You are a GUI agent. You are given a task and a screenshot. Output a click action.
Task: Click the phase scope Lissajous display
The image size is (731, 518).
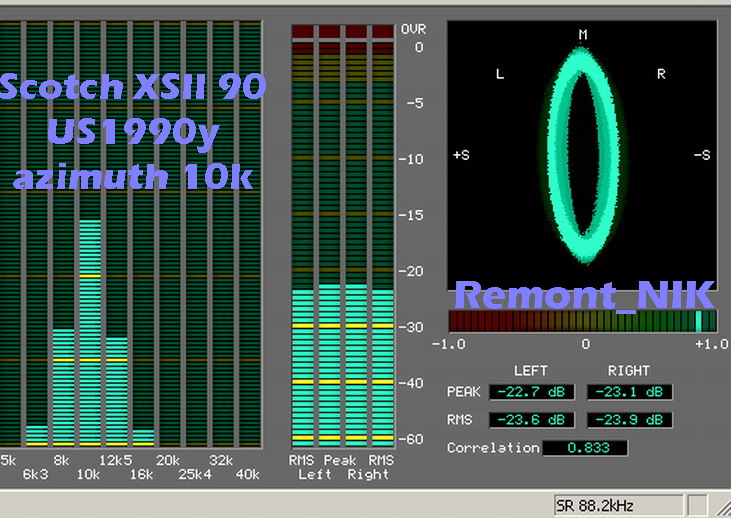pyautogui.click(x=582, y=157)
